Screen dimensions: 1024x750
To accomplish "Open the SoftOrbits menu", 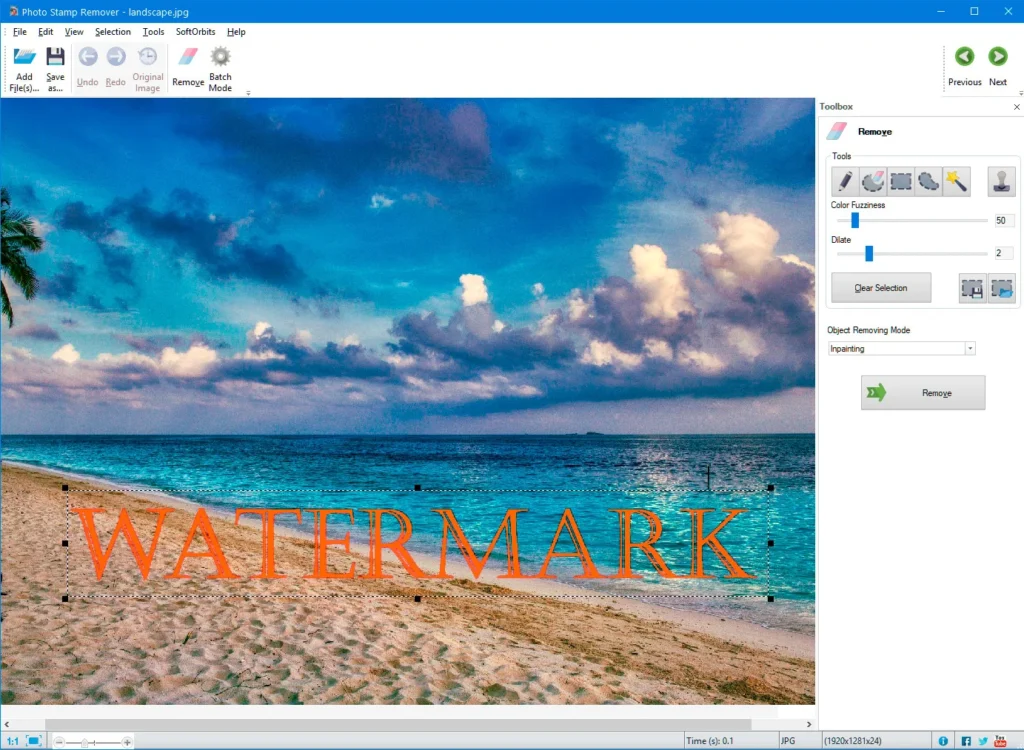I will coord(195,32).
